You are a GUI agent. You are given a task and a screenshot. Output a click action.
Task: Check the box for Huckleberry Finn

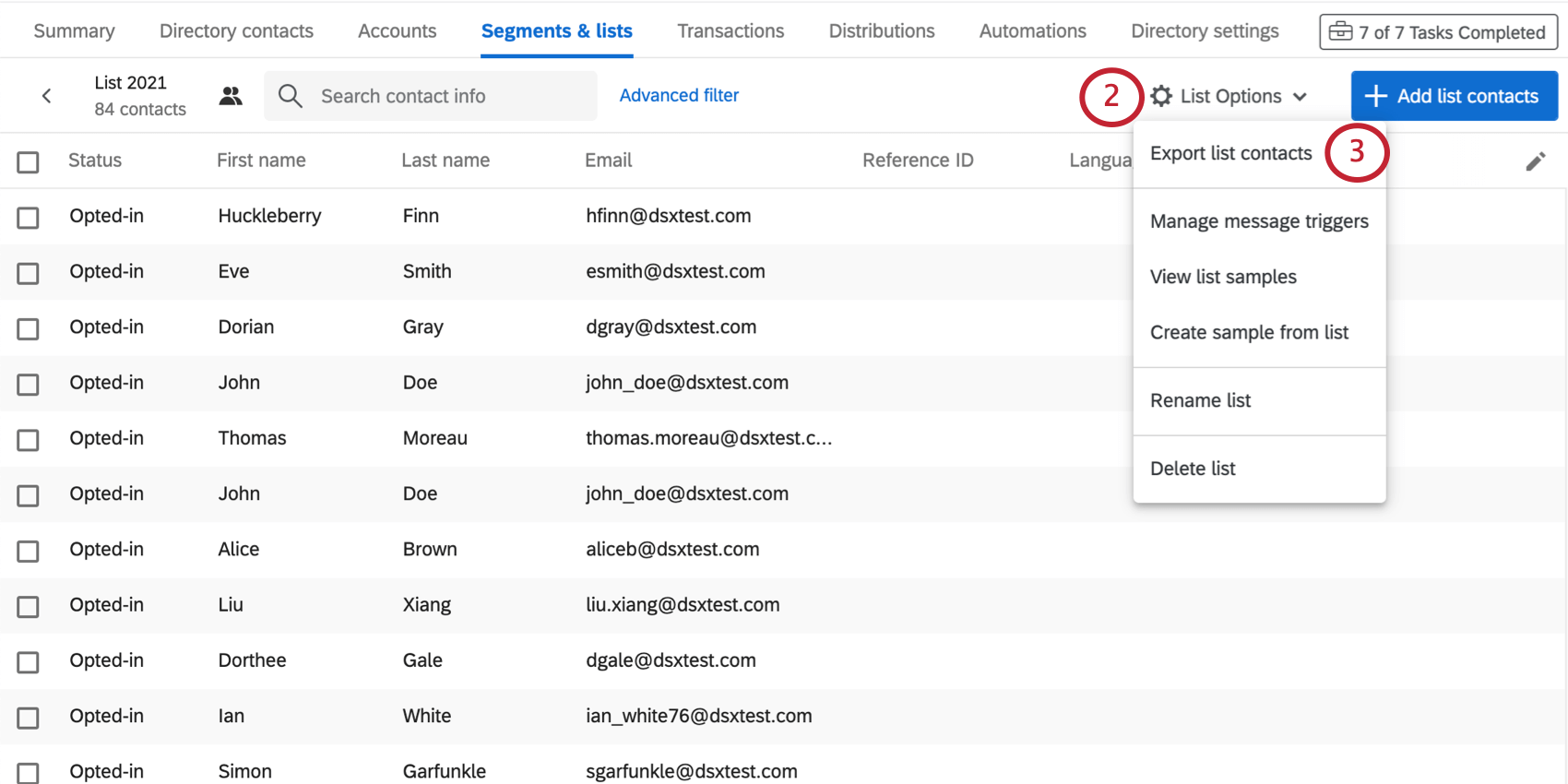[x=29, y=218]
